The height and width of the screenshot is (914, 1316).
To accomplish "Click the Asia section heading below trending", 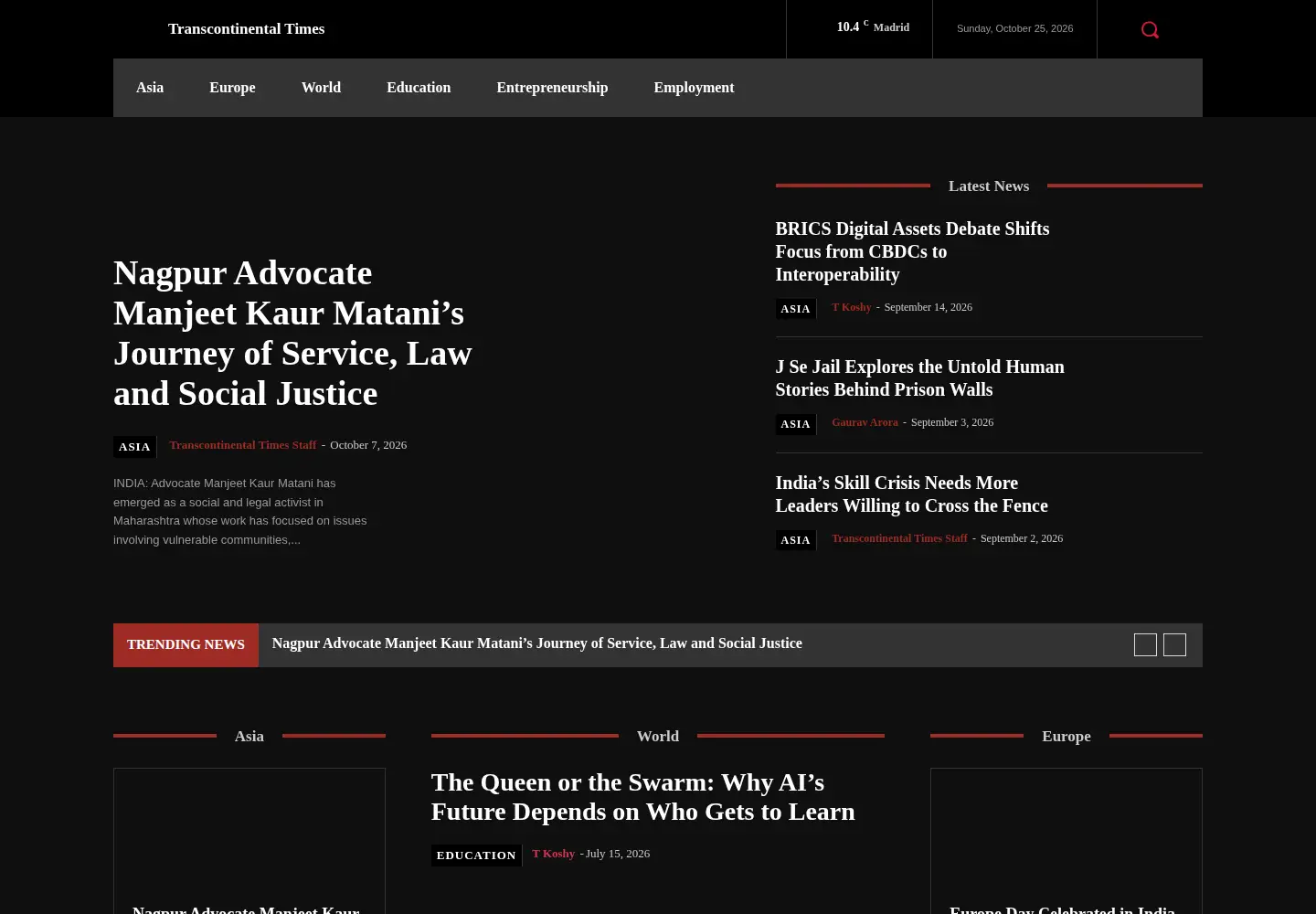I will click(x=249, y=736).
